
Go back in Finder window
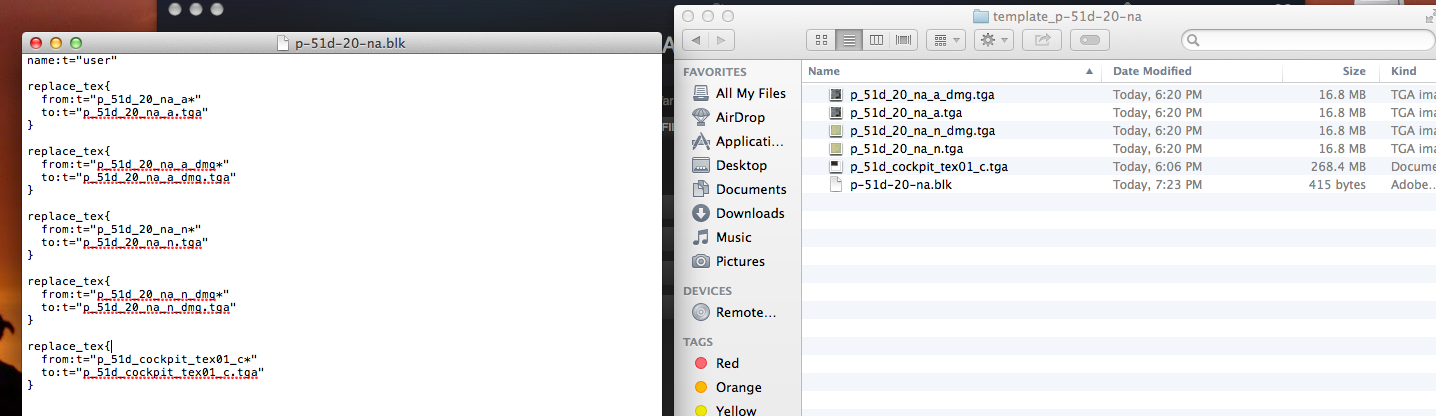(696, 40)
